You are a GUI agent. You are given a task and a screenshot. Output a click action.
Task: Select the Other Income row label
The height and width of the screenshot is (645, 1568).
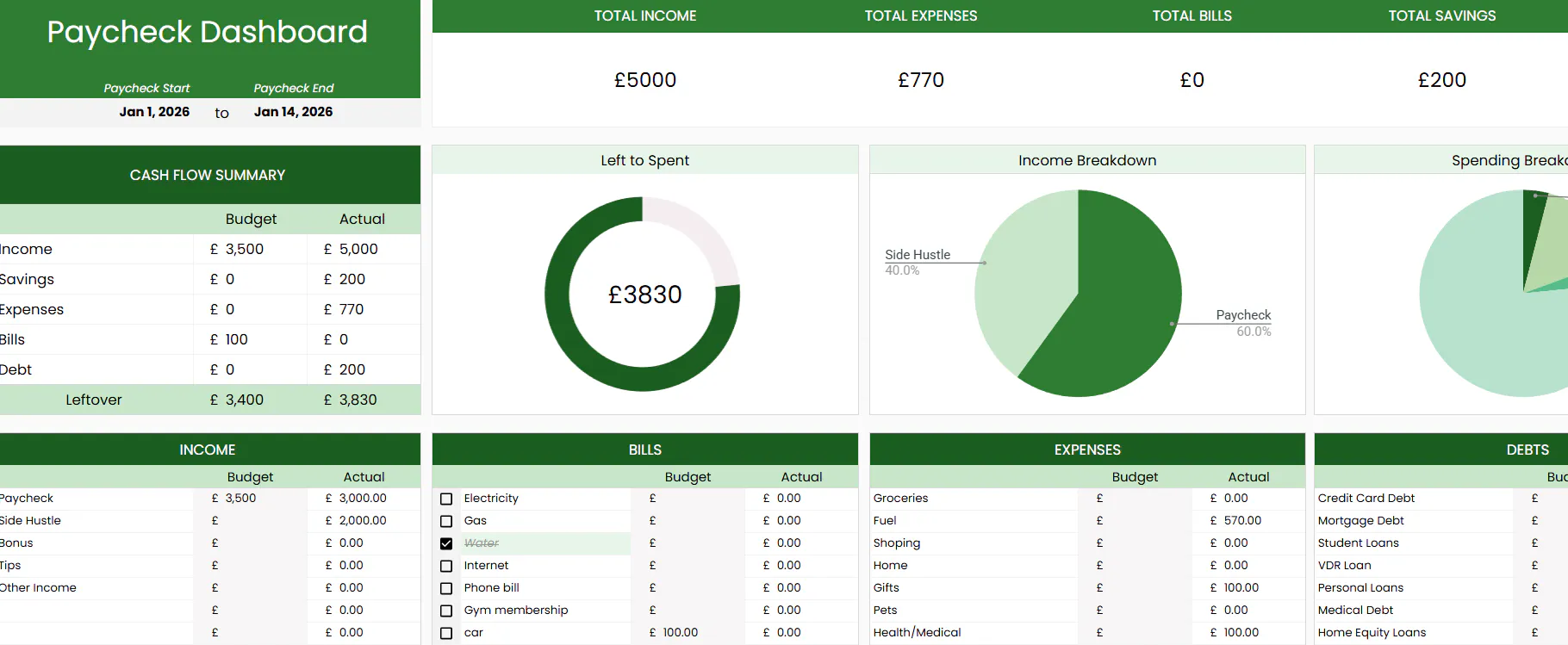pyautogui.click(x=38, y=588)
